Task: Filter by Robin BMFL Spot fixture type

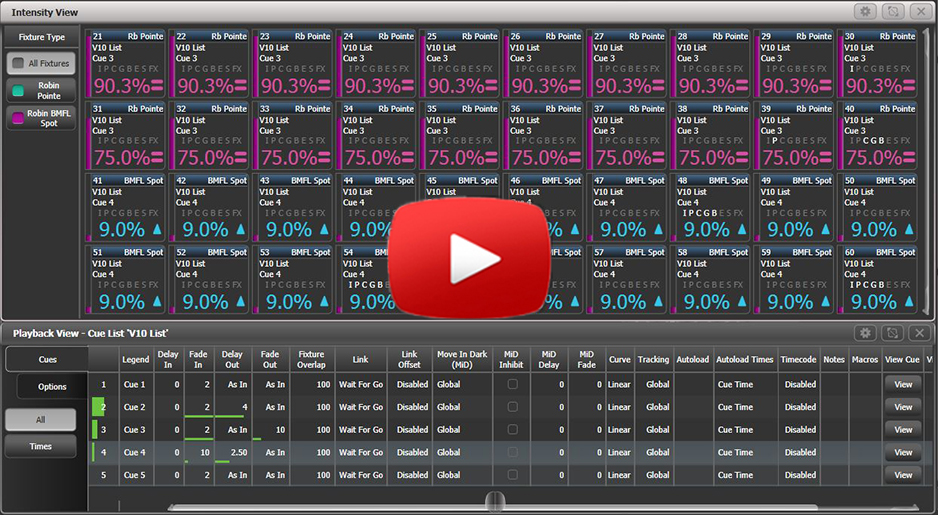Action: click(42, 119)
